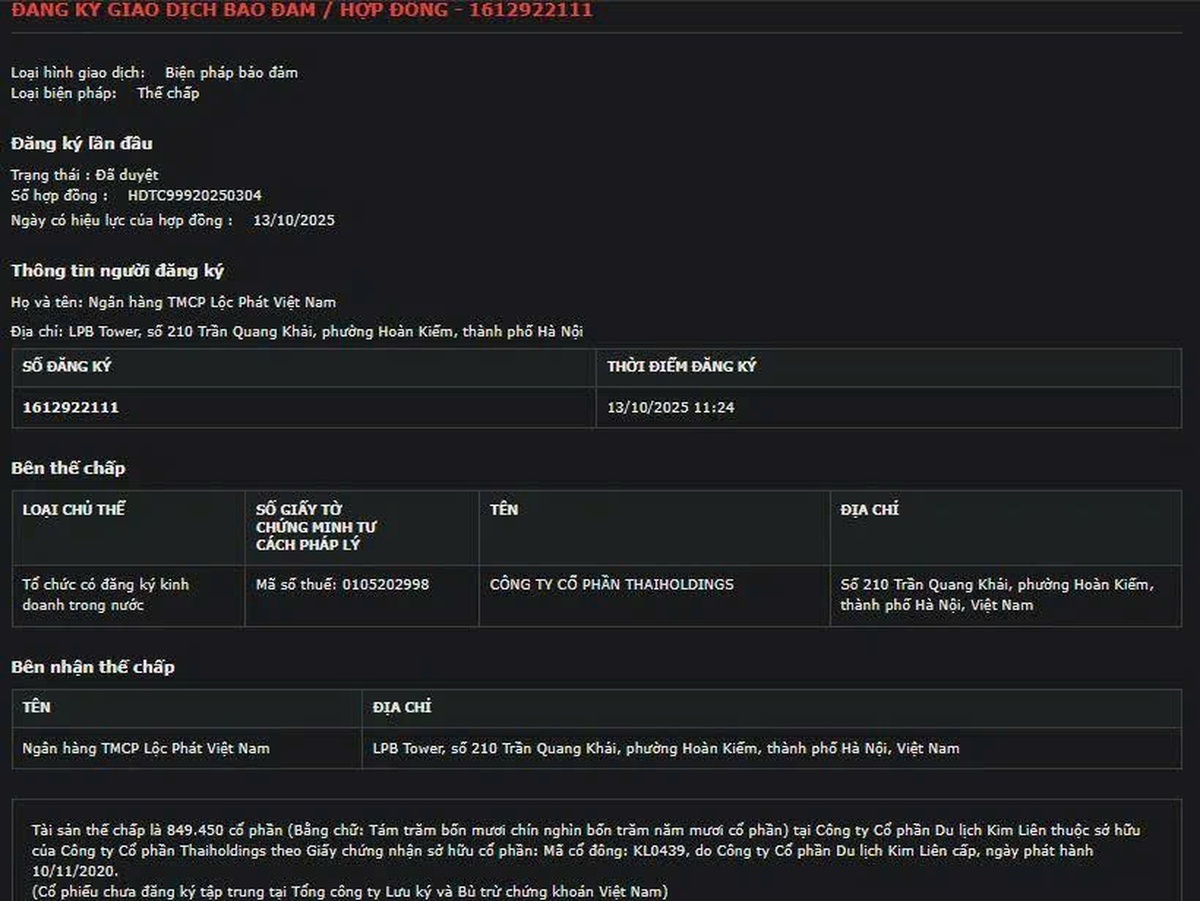Select the 'Thông tin người đăng ký' heading
This screenshot has height=901, width=1200.
point(117,271)
